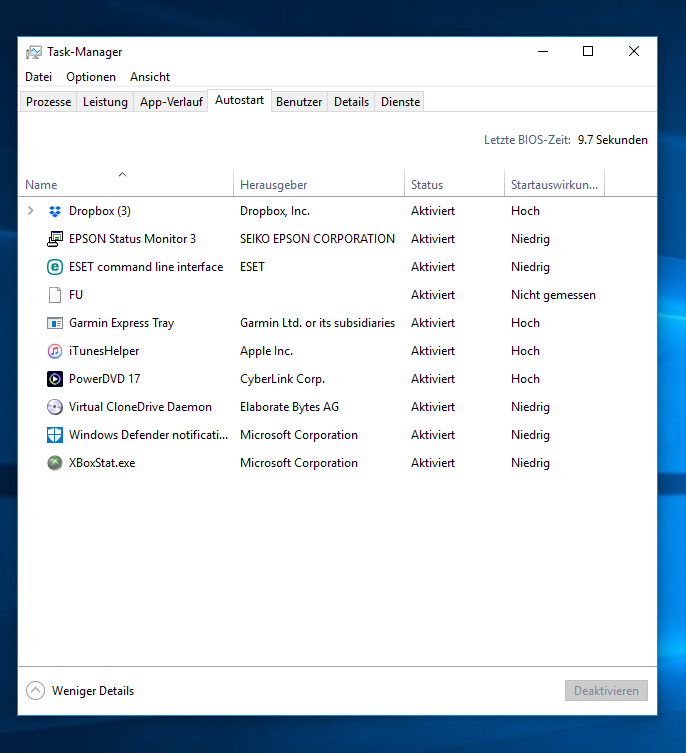Click the Task-Manager title bar icon
686x753 pixels.
pos(34,52)
